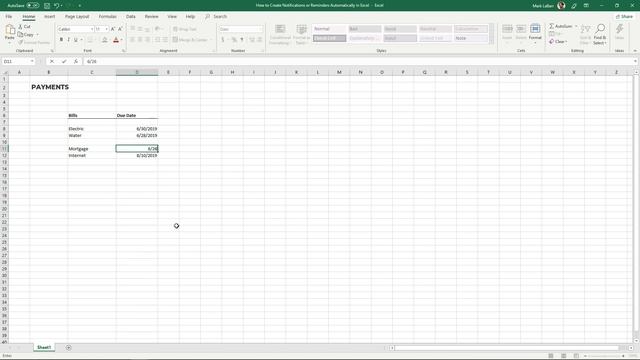Open the Help tab
The image size is (640, 360).
[x=190, y=16]
